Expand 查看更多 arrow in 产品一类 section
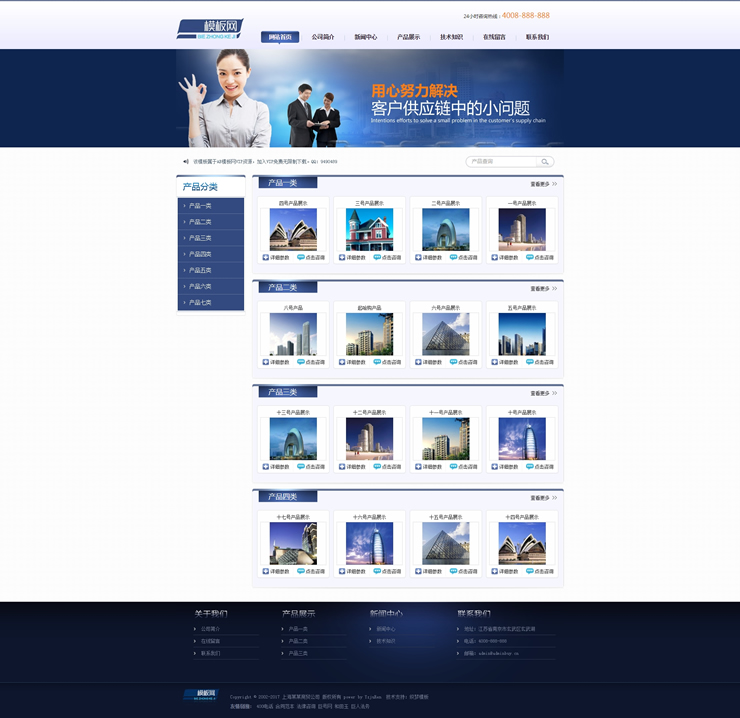The image size is (740, 718). [554, 184]
